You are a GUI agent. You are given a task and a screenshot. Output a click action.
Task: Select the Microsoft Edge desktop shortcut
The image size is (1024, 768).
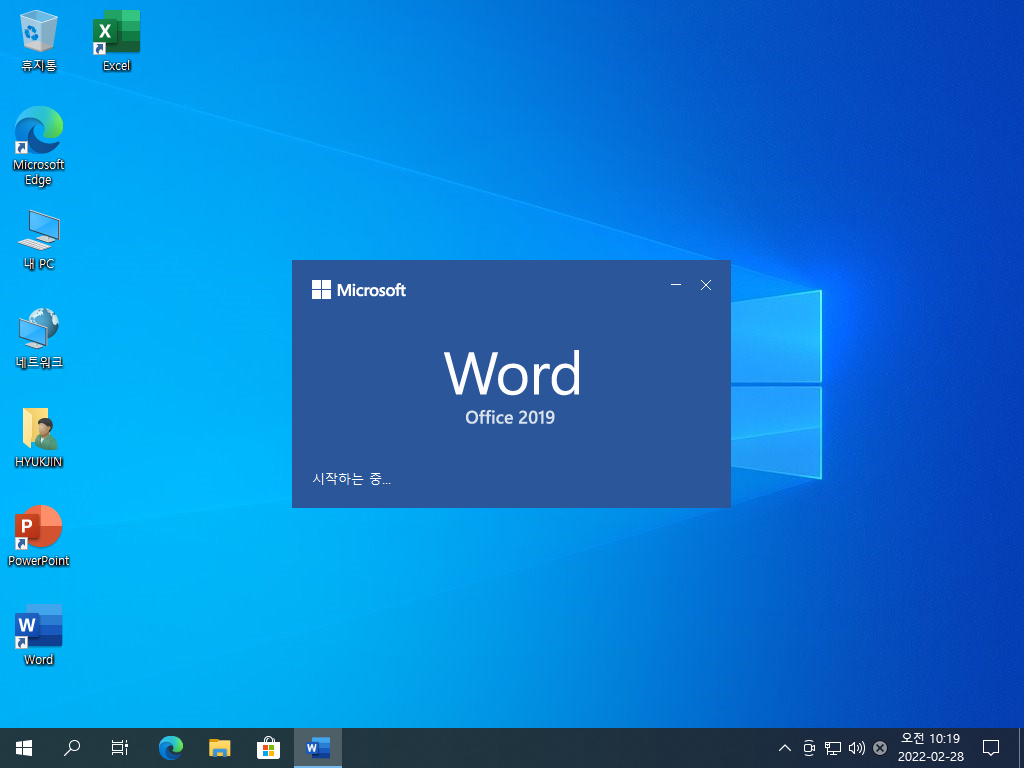click(x=39, y=147)
